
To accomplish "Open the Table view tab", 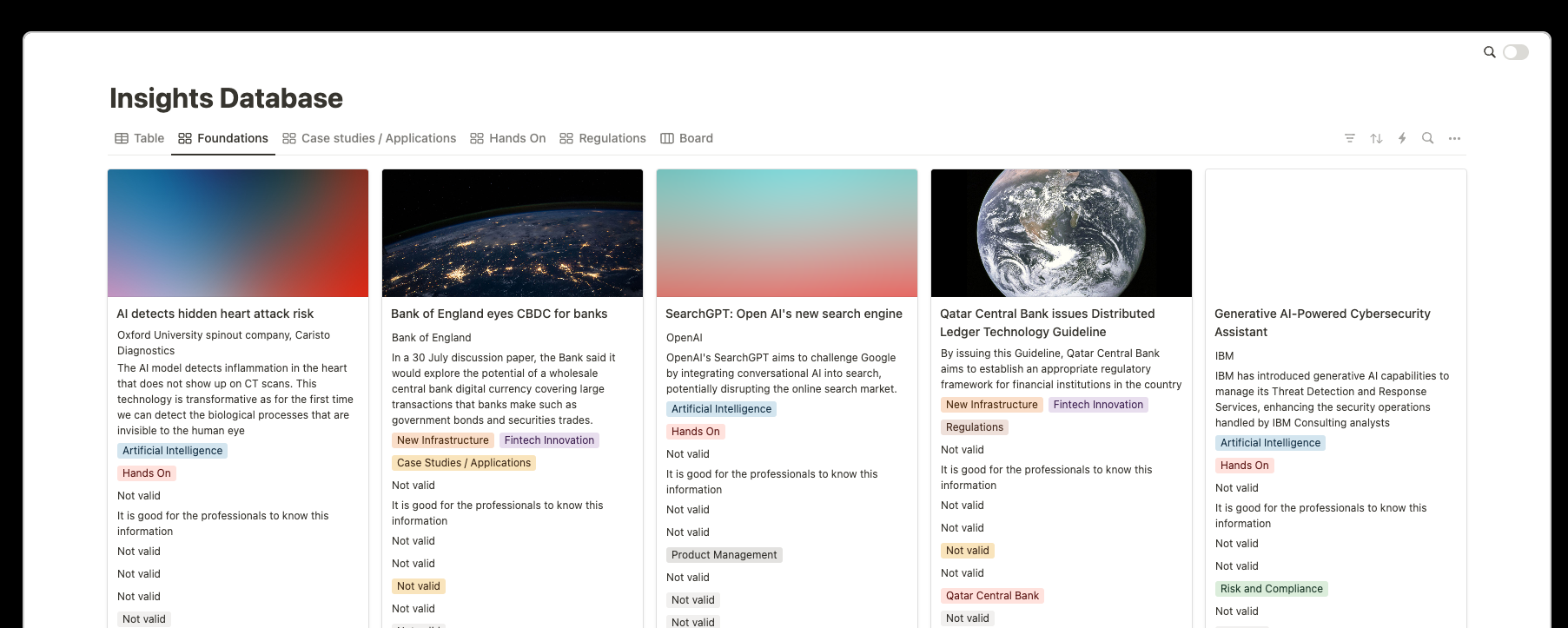I will click(x=140, y=138).
